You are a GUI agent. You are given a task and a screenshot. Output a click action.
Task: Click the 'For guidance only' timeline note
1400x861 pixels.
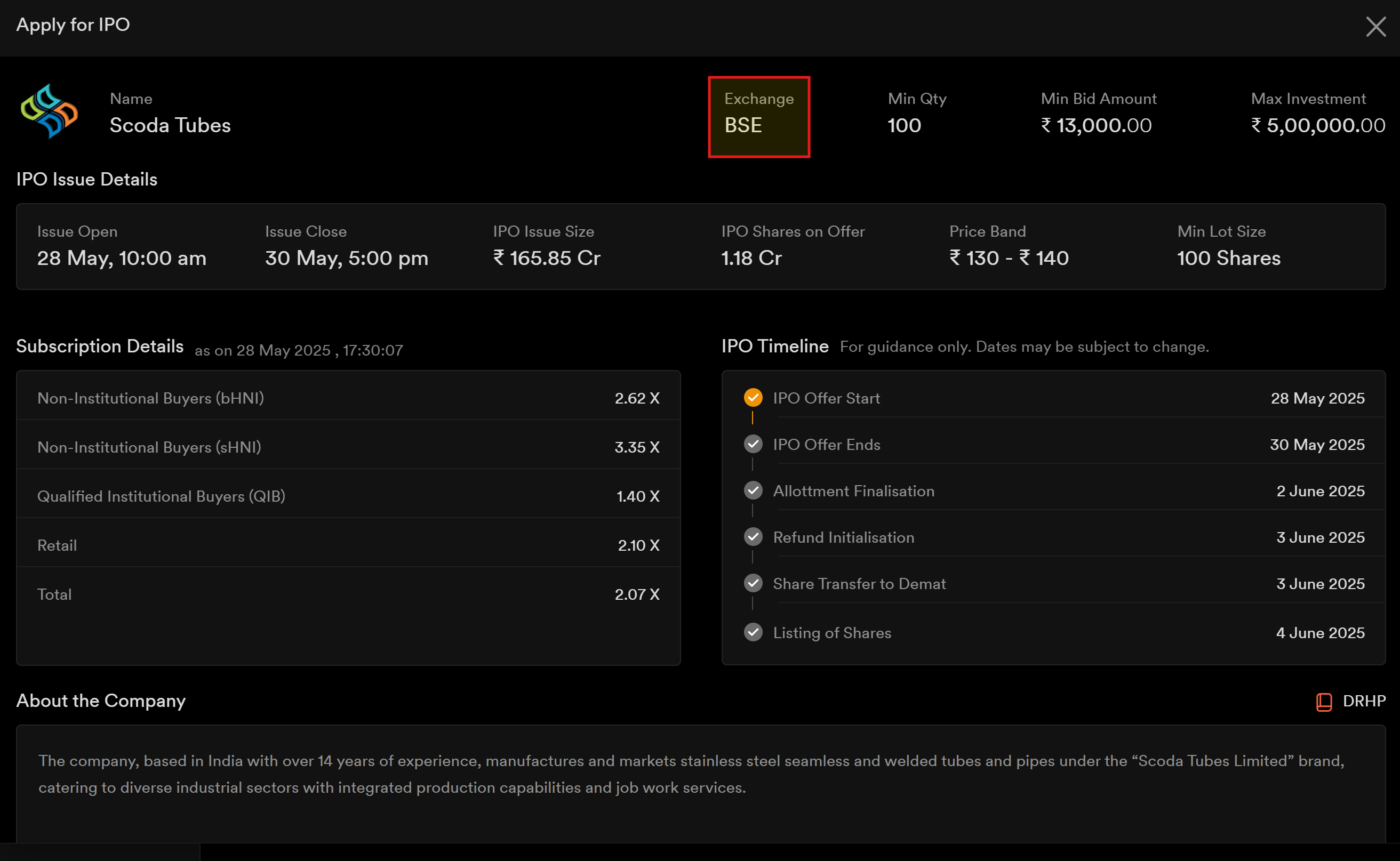point(1024,347)
